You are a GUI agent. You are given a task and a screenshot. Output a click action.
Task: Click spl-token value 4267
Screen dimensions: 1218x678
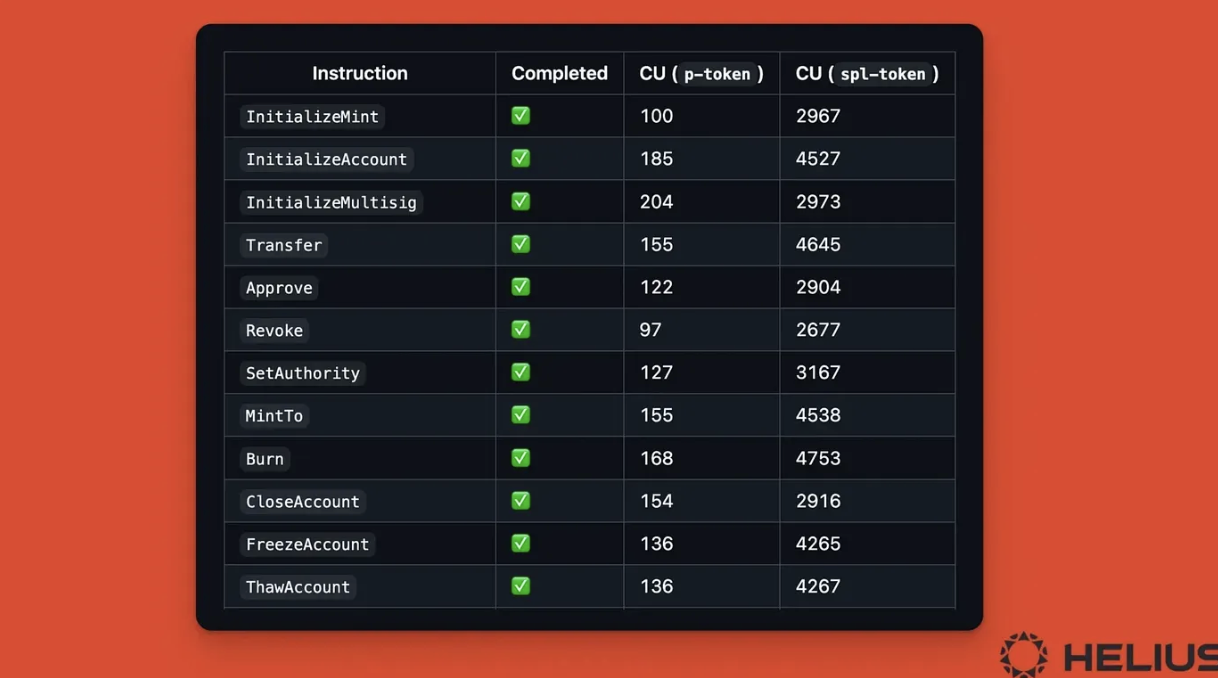click(818, 586)
